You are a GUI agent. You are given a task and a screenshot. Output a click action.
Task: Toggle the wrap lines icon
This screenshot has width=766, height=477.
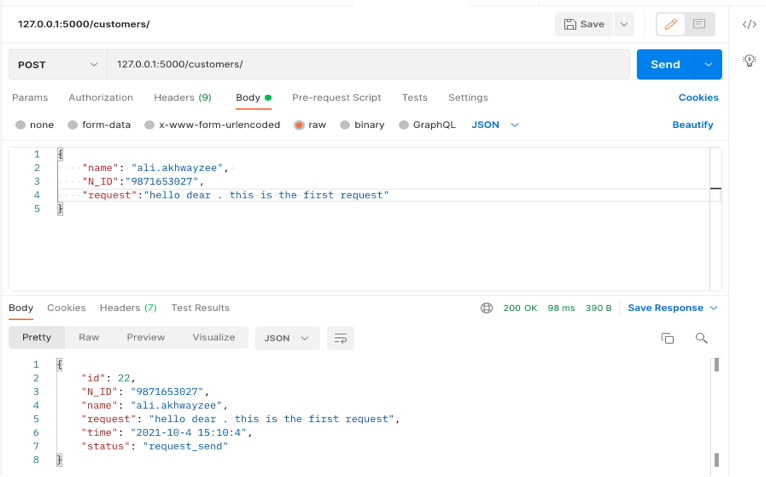pyautogui.click(x=341, y=338)
